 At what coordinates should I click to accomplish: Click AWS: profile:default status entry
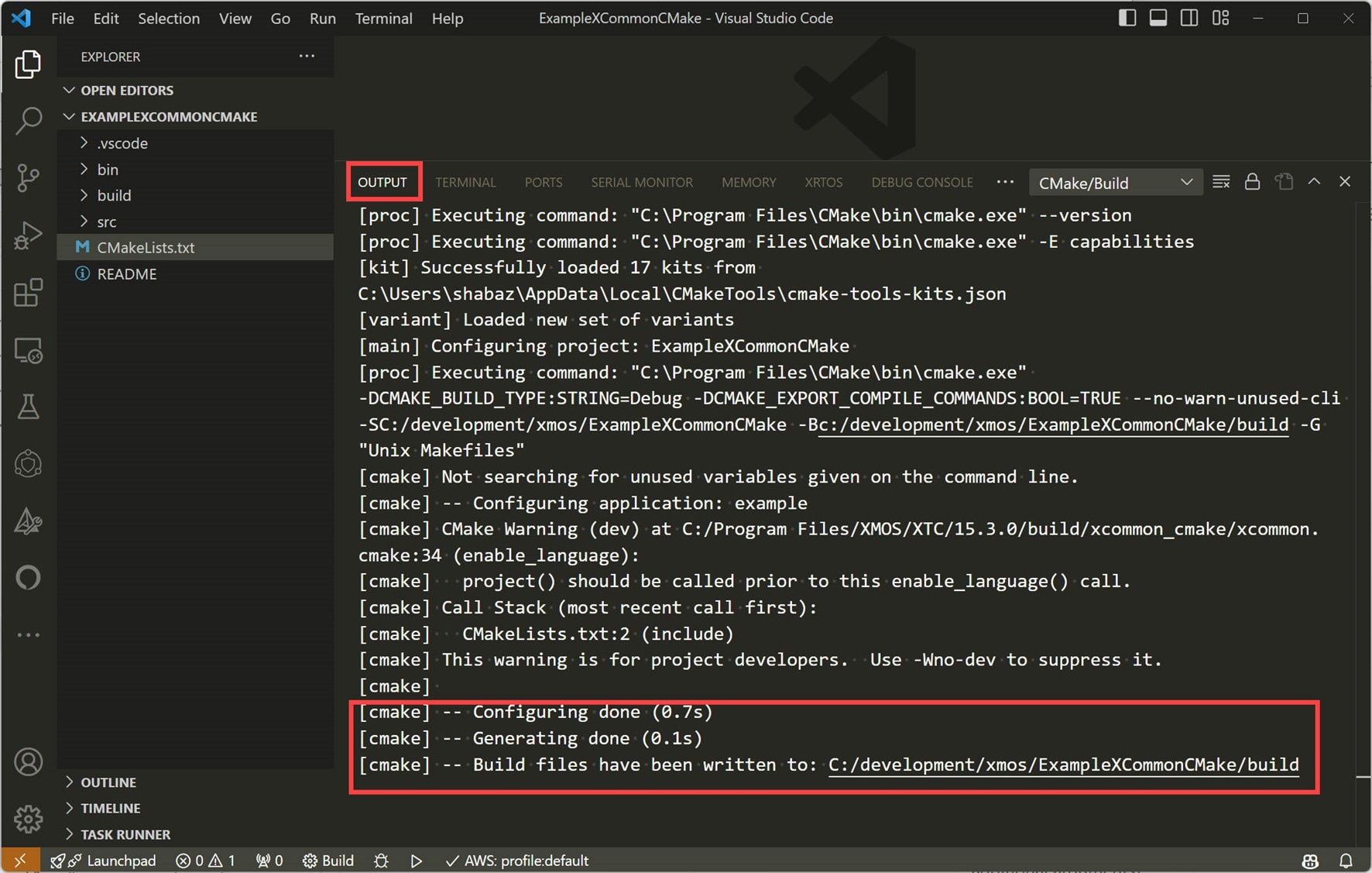click(x=517, y=861)
